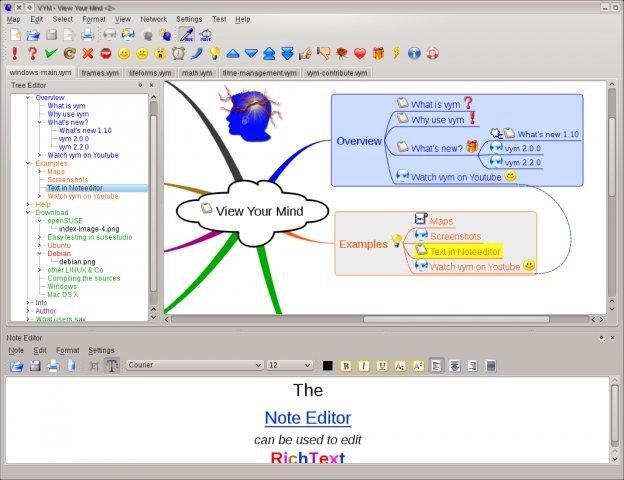Toggle center text alignment button
Image resolution: width=624 pixels, height=480 pixels.
(x=454, y=366)
